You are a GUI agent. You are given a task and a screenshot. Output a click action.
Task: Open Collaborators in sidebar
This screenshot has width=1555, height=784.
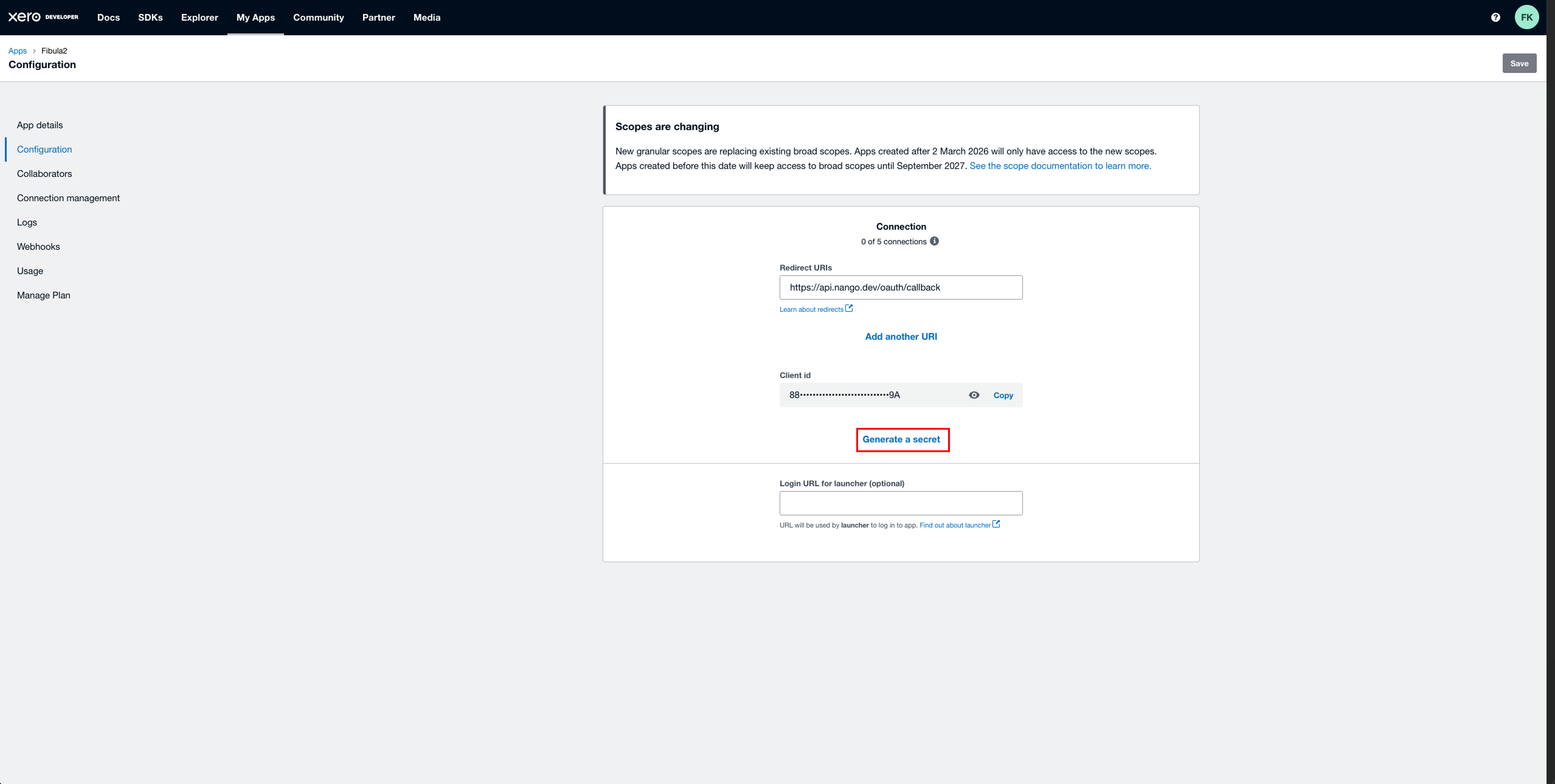pyautogui.click(x=44, y=174)
